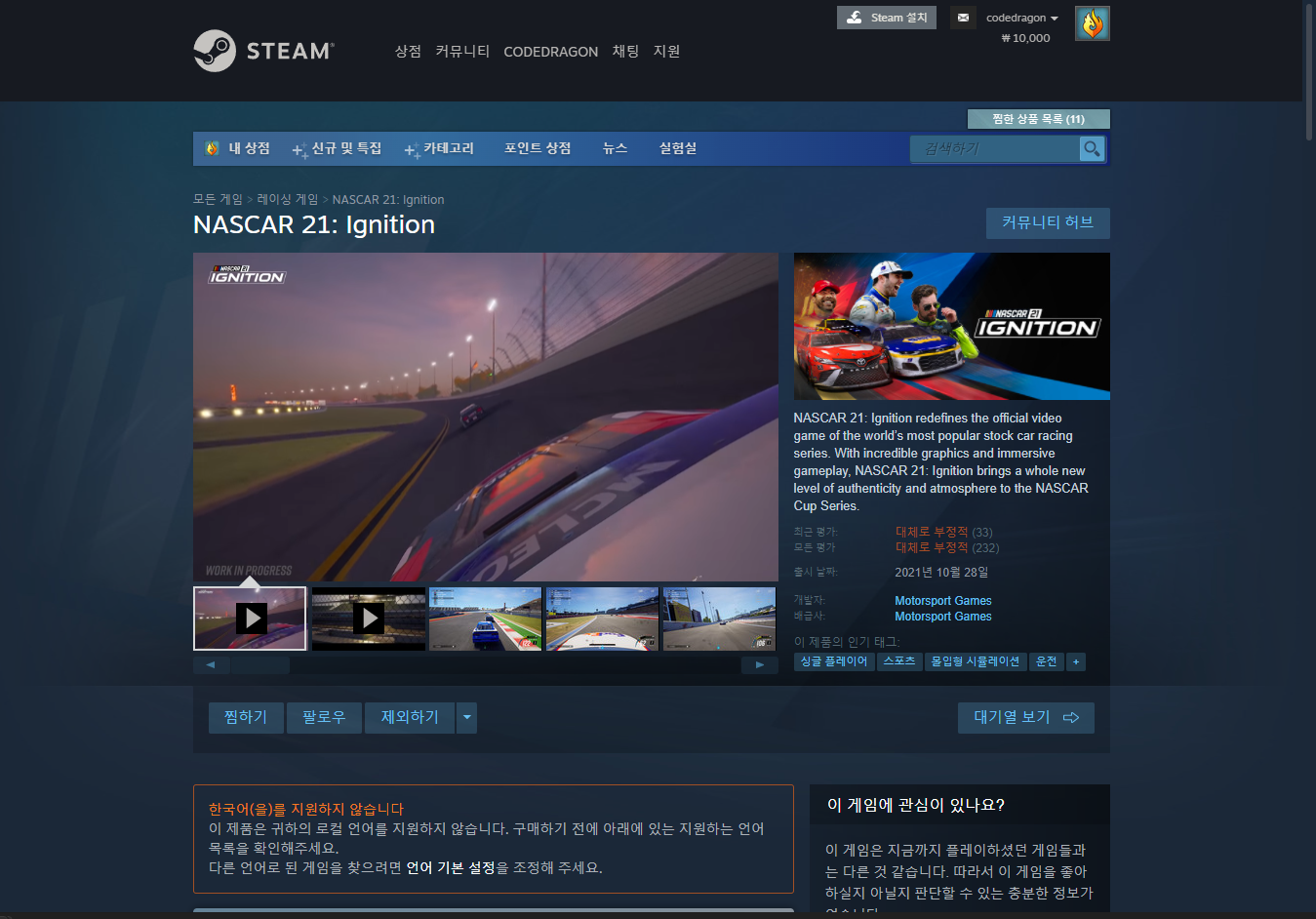Select the 스포츠 tag
The height and width of the screenshot is (919, 1316).
(899, 661)
